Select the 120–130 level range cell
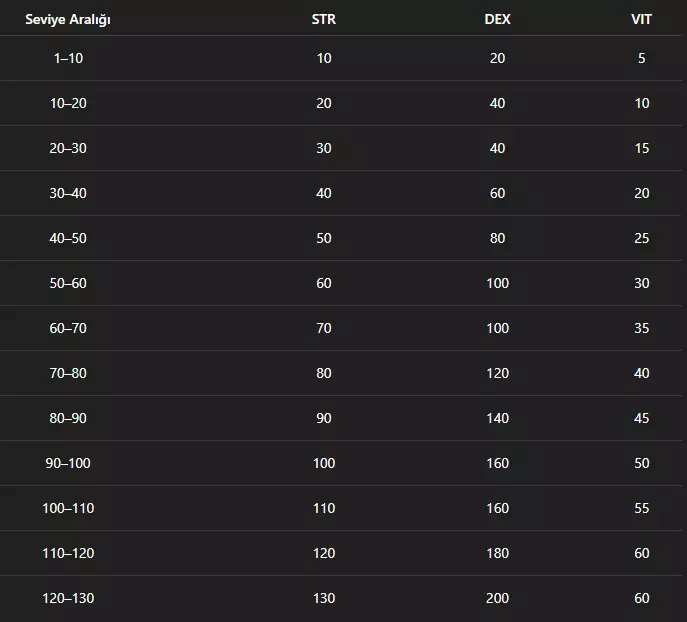Screen dimensions: 687x622 tap(68, 598)
